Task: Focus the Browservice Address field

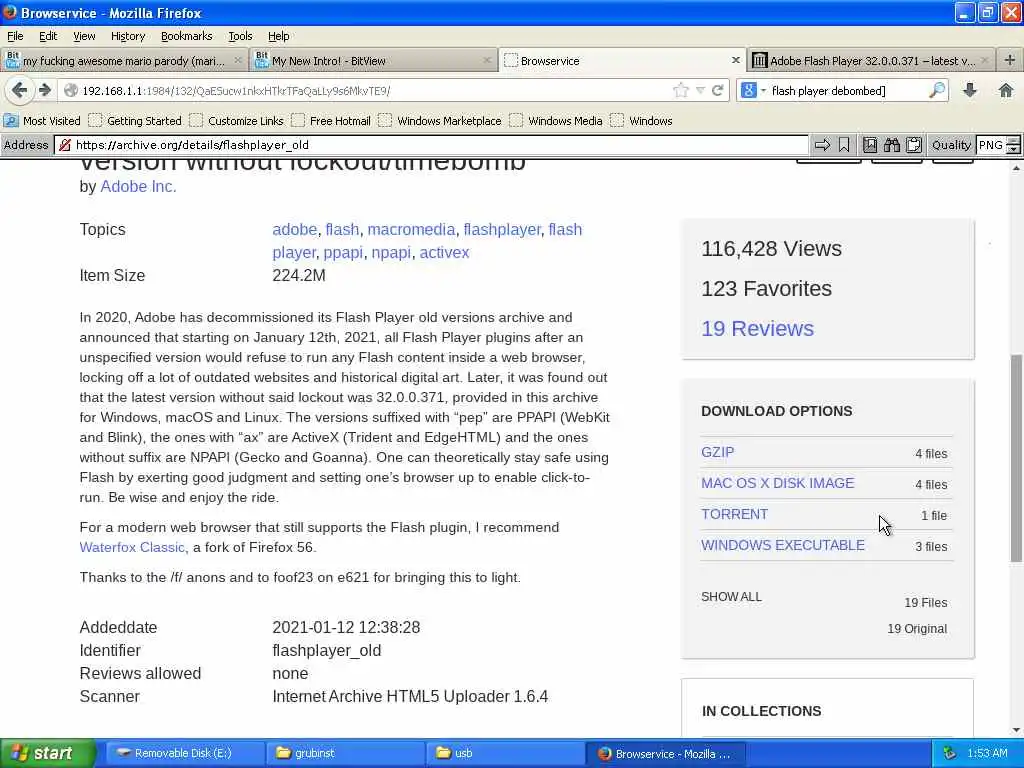Action: 432,145
